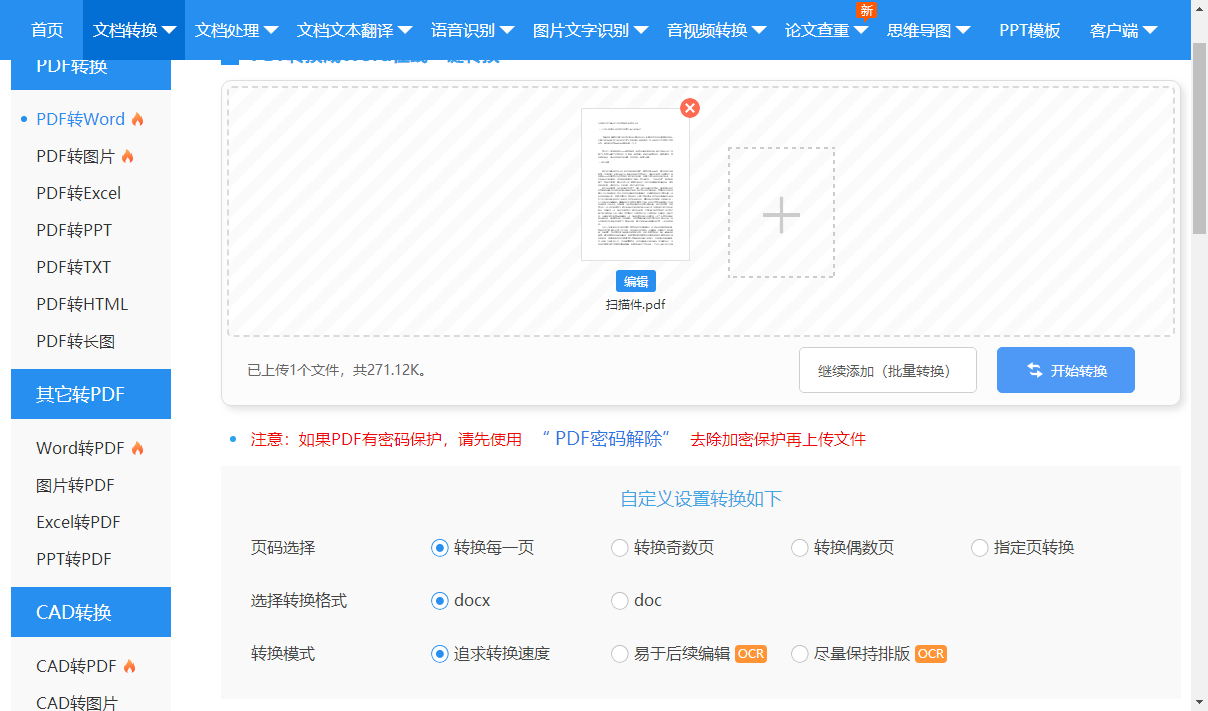Open CAD转图片 in sidebar
The image size is (1208, 711).
(77, 702)
